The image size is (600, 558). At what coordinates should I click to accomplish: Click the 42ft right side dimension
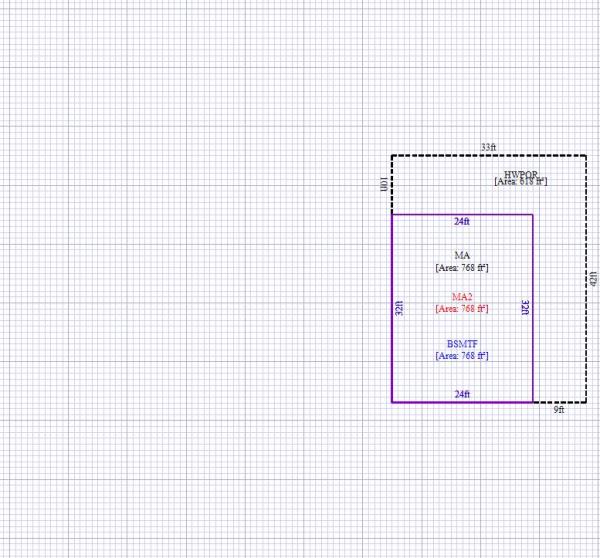[592, 279]
